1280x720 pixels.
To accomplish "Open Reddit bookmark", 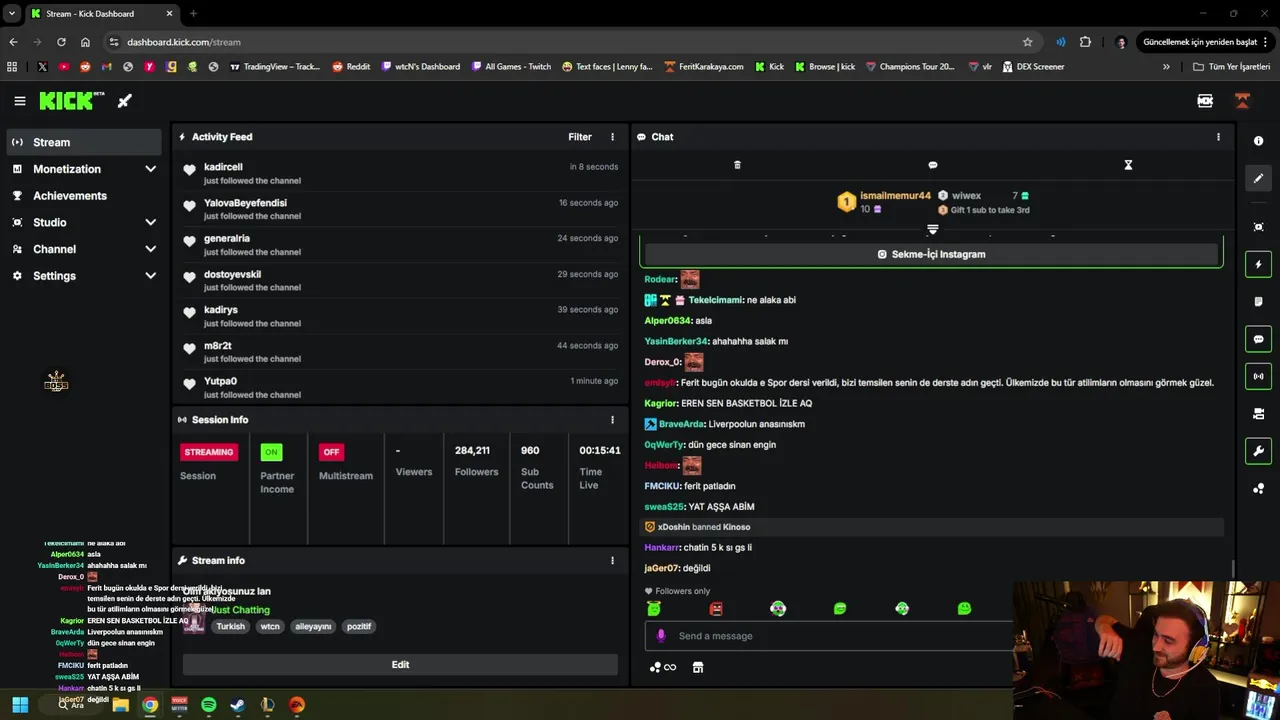I will click(x=351, y=67).
